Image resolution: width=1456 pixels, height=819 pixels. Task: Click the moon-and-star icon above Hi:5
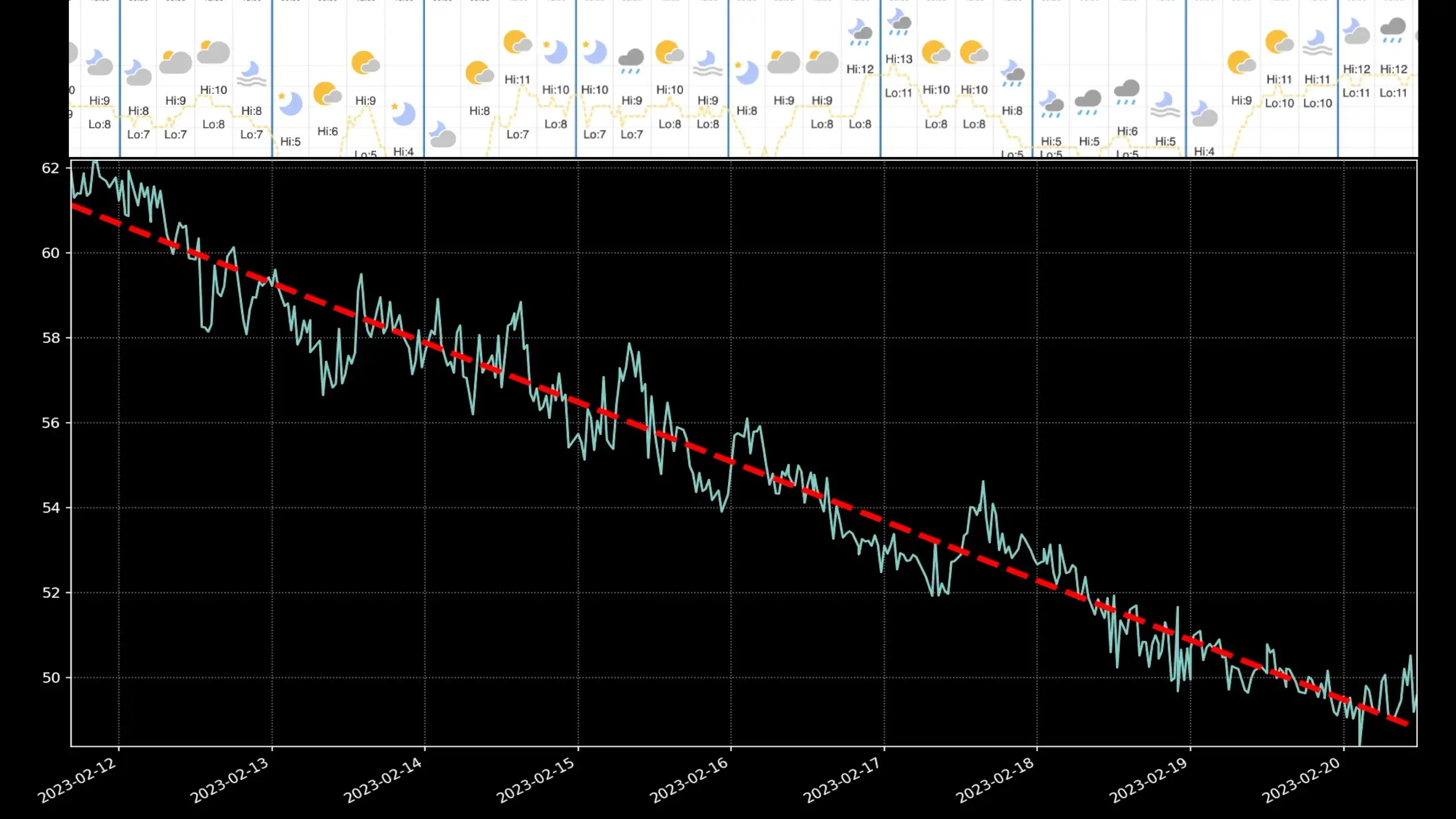[x=290, y=104]
